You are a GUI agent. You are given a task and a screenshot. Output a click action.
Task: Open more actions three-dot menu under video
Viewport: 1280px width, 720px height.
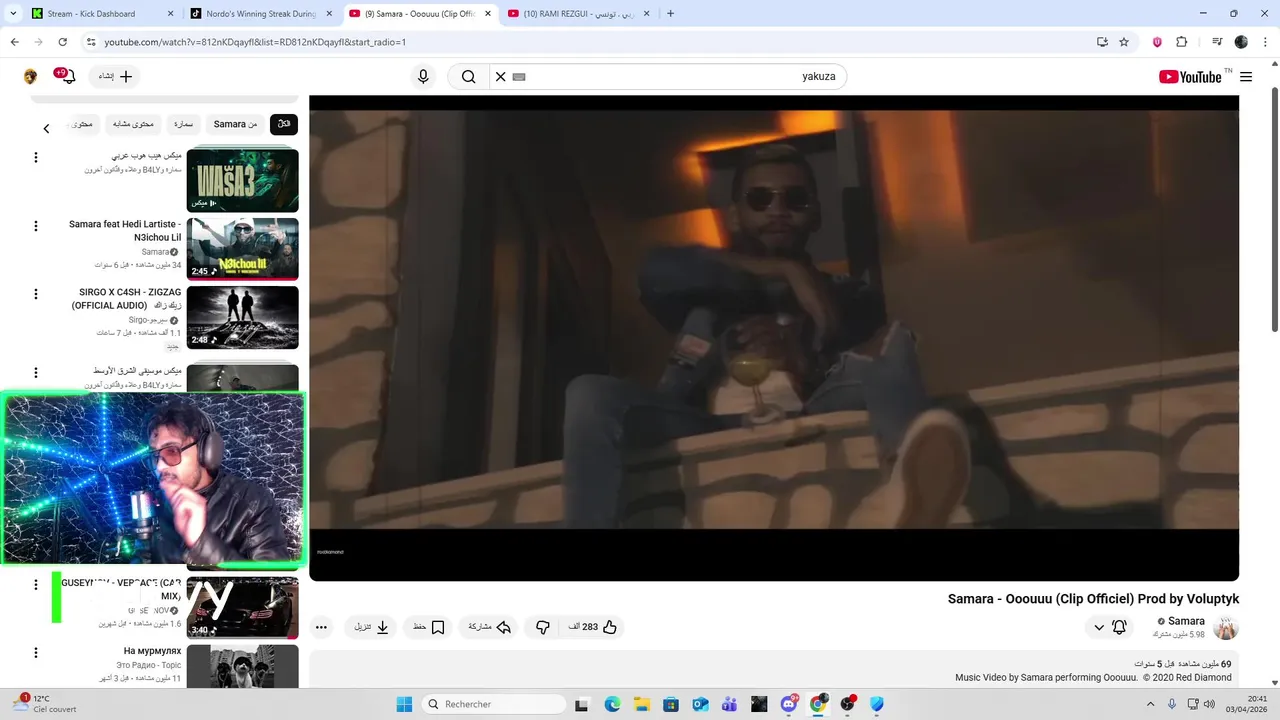321,627
